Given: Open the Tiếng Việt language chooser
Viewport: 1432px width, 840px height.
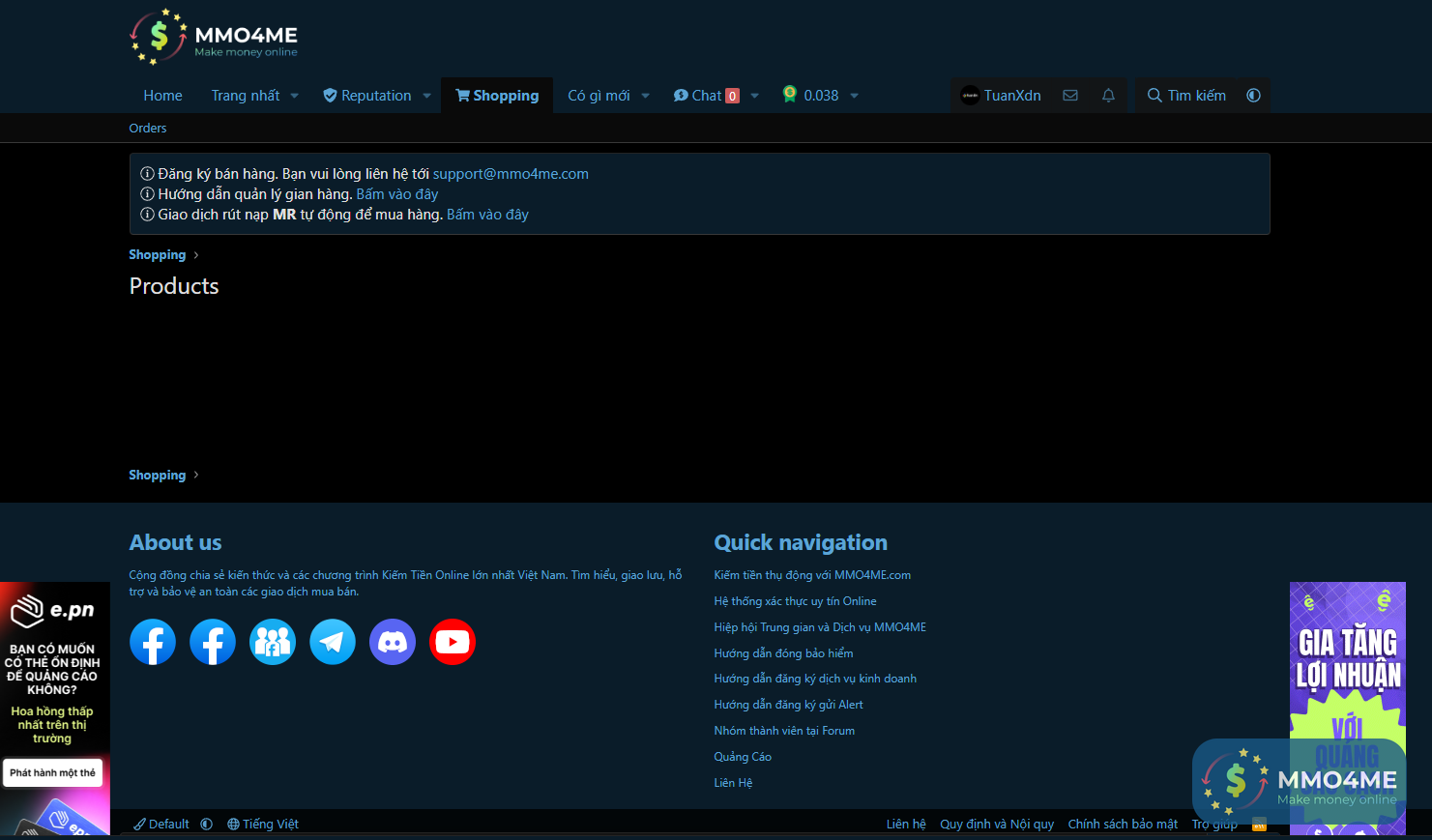Looking at the screenshot, I should [263, 825].
